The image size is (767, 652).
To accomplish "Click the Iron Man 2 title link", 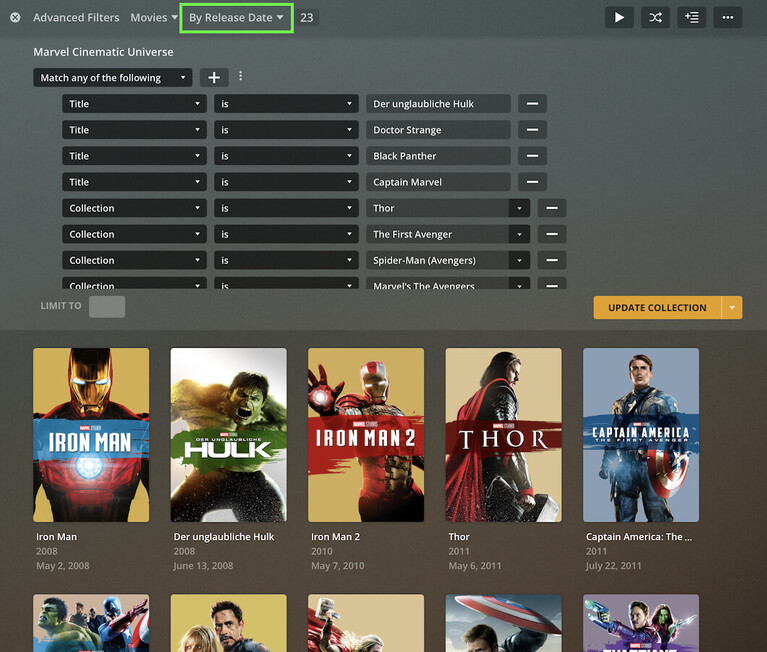I will tap(335, 537).
